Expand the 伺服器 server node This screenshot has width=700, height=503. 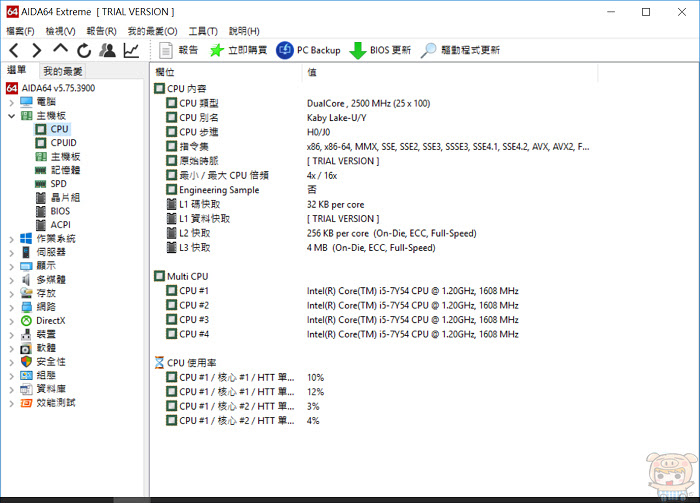[12, 253]
